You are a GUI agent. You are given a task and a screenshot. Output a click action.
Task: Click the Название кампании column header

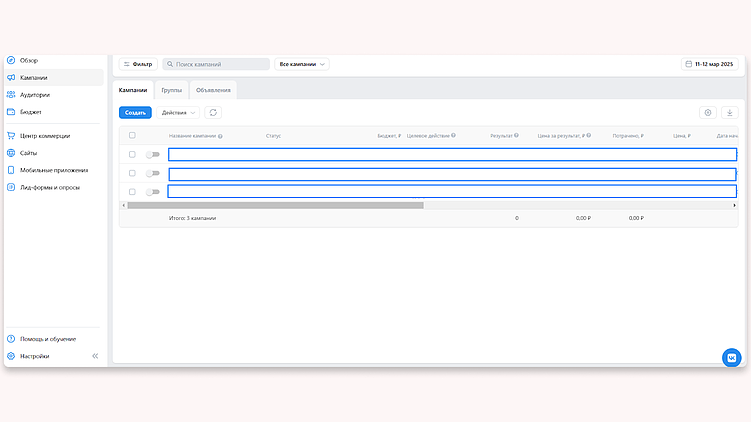(193, 136)
